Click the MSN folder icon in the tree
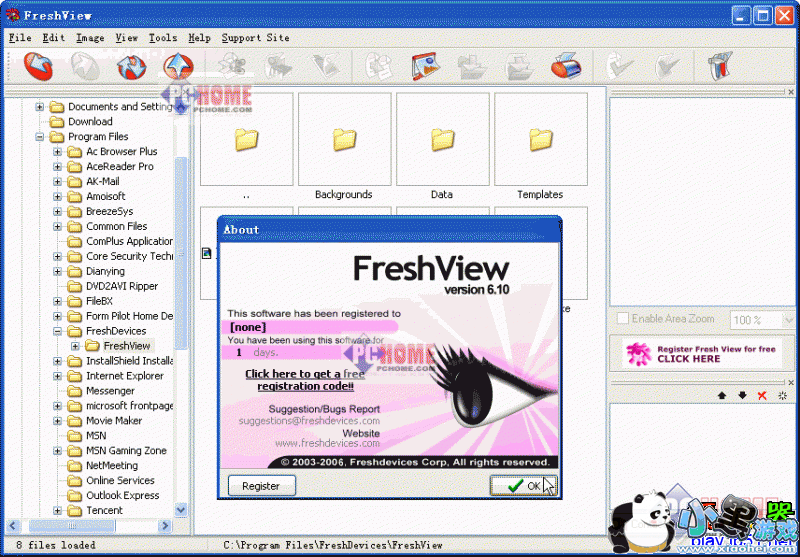Viewport: 800px width, 557px height. (74, 436)
